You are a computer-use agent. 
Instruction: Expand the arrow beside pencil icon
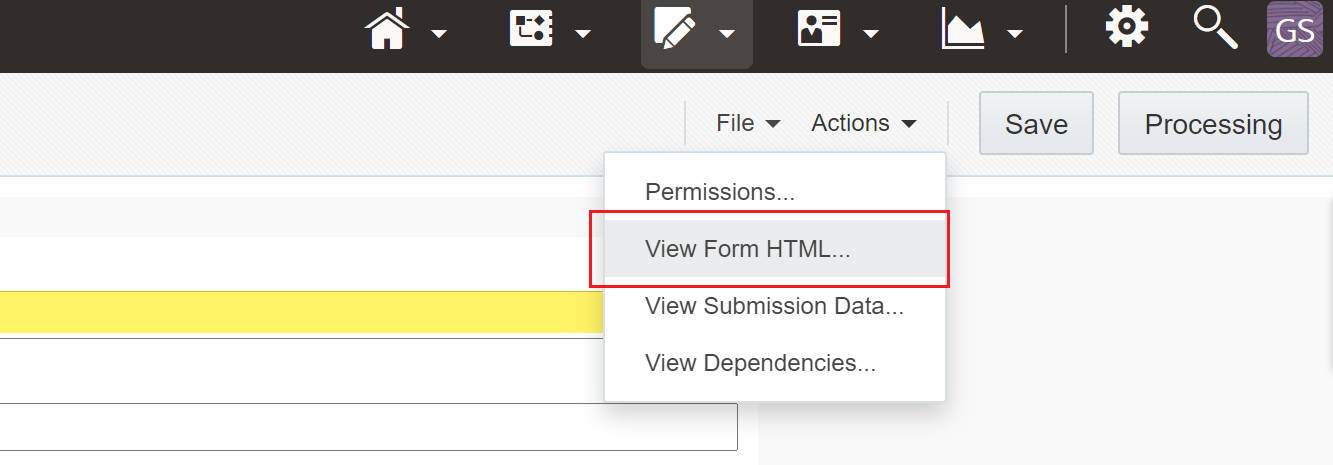point(727,33)
